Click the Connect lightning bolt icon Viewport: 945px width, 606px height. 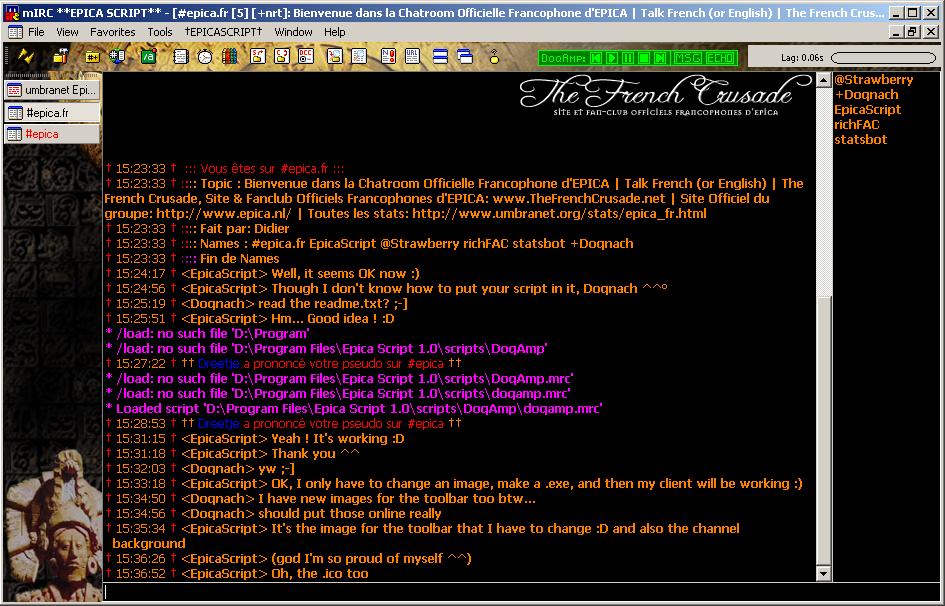point(25,57)
